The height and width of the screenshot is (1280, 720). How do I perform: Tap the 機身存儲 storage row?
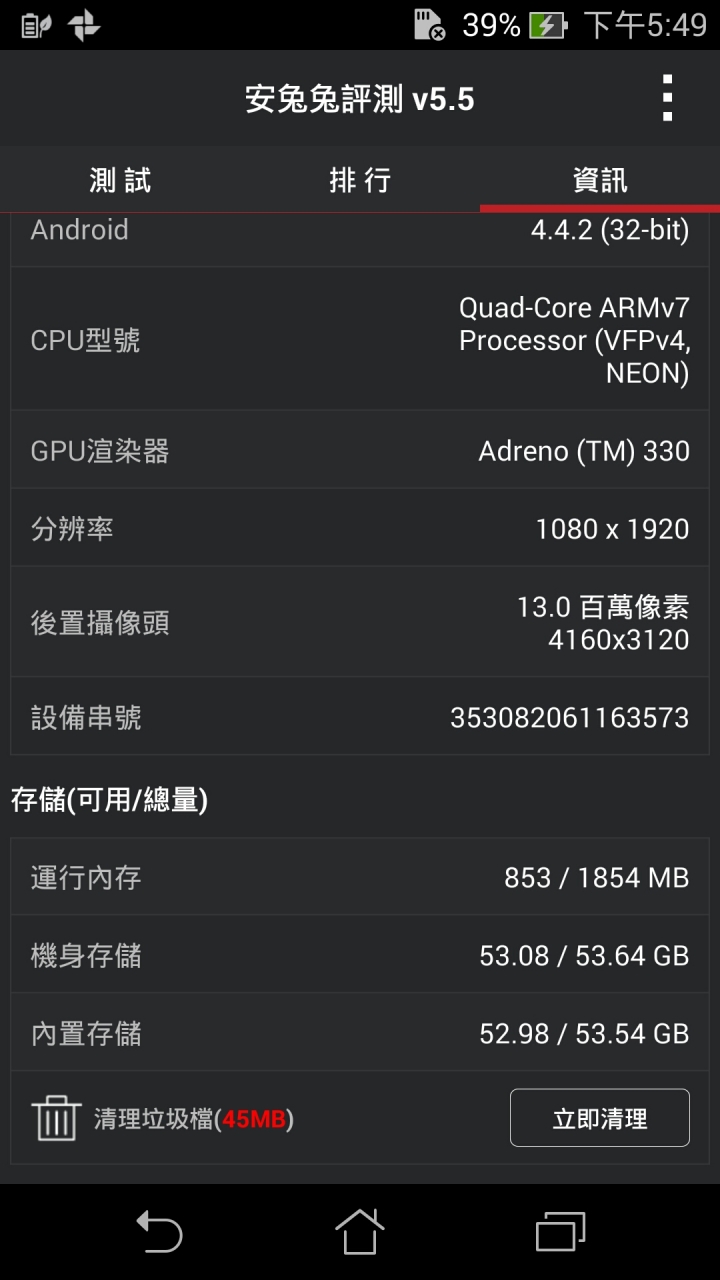(x=360, y=955)
